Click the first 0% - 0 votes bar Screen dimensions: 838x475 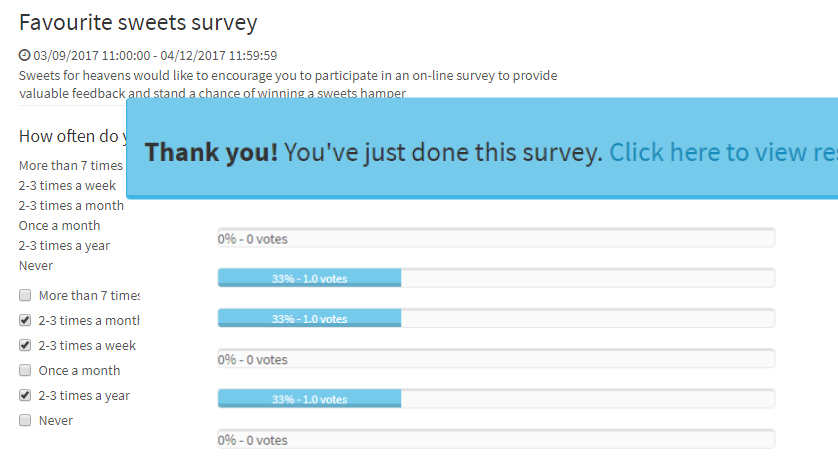point(496,238)
